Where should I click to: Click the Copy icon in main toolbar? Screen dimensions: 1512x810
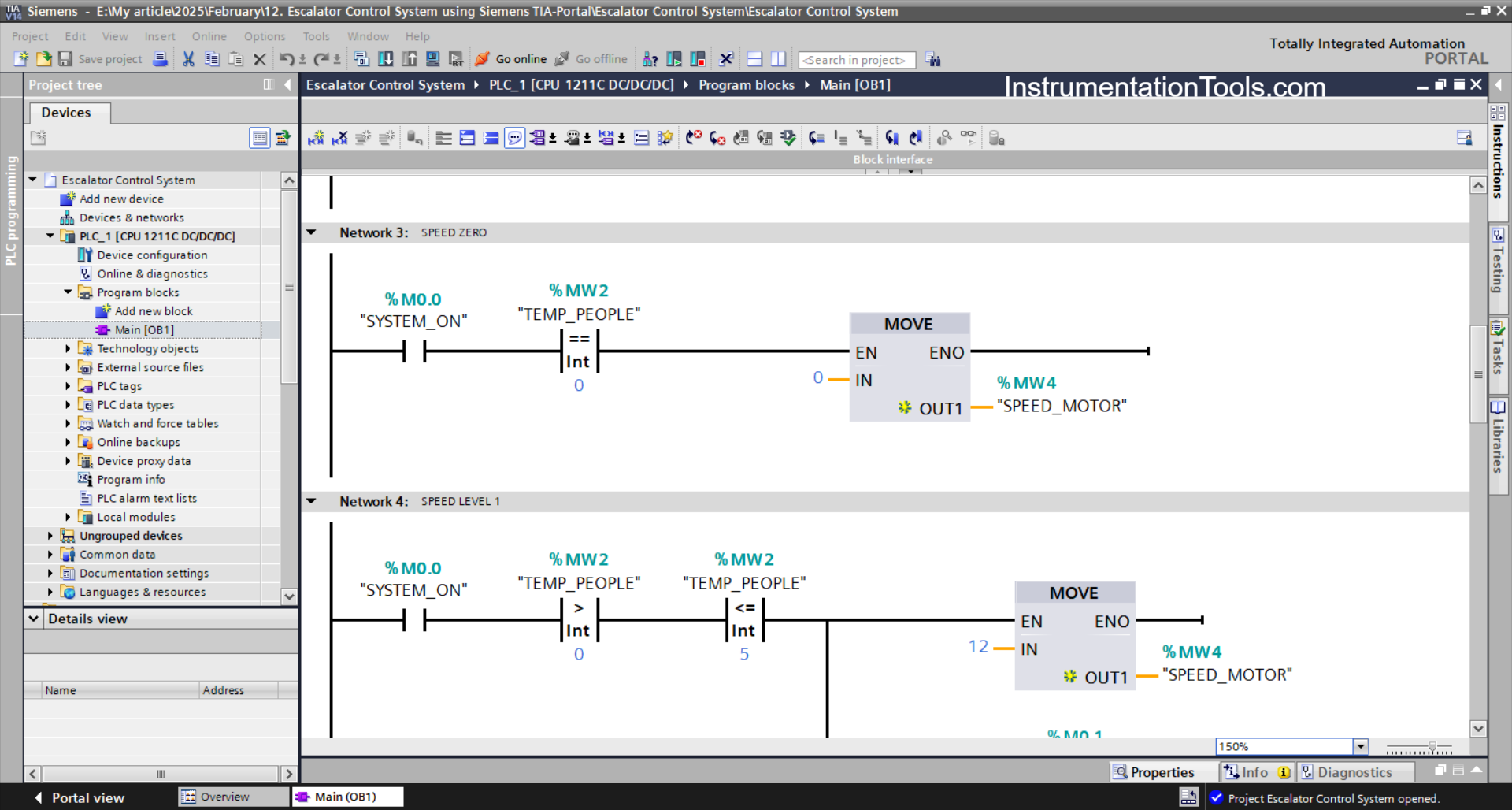click(212, 59)
